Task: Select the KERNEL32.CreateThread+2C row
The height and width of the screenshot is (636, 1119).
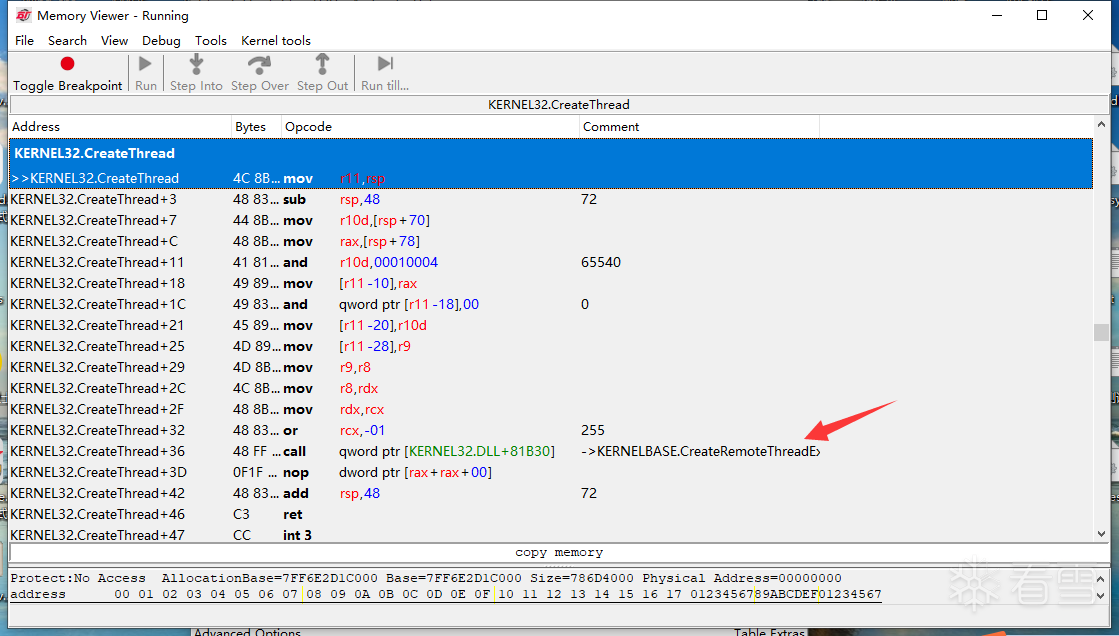Action: point(551,388)
